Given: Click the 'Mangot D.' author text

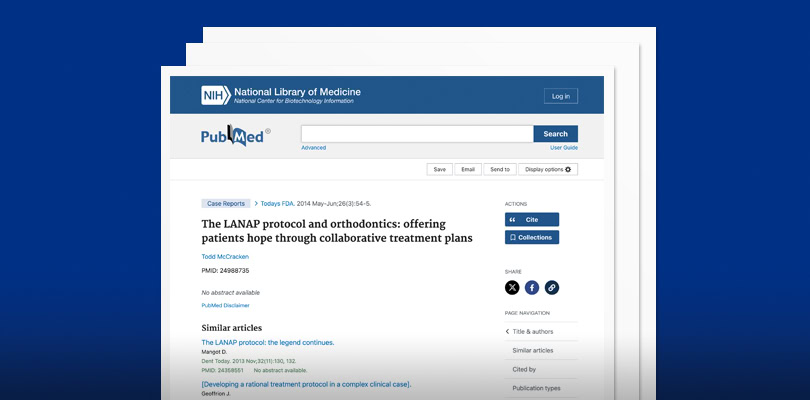Looking at the screenshot, I should click(x=214, y=352).
